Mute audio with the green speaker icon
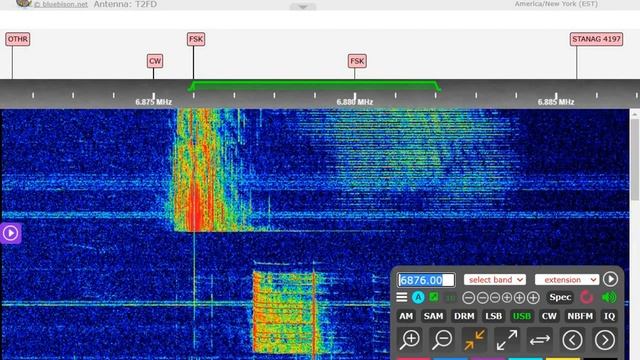This screenshot has height=360, width=640. (x=609, y=297)
